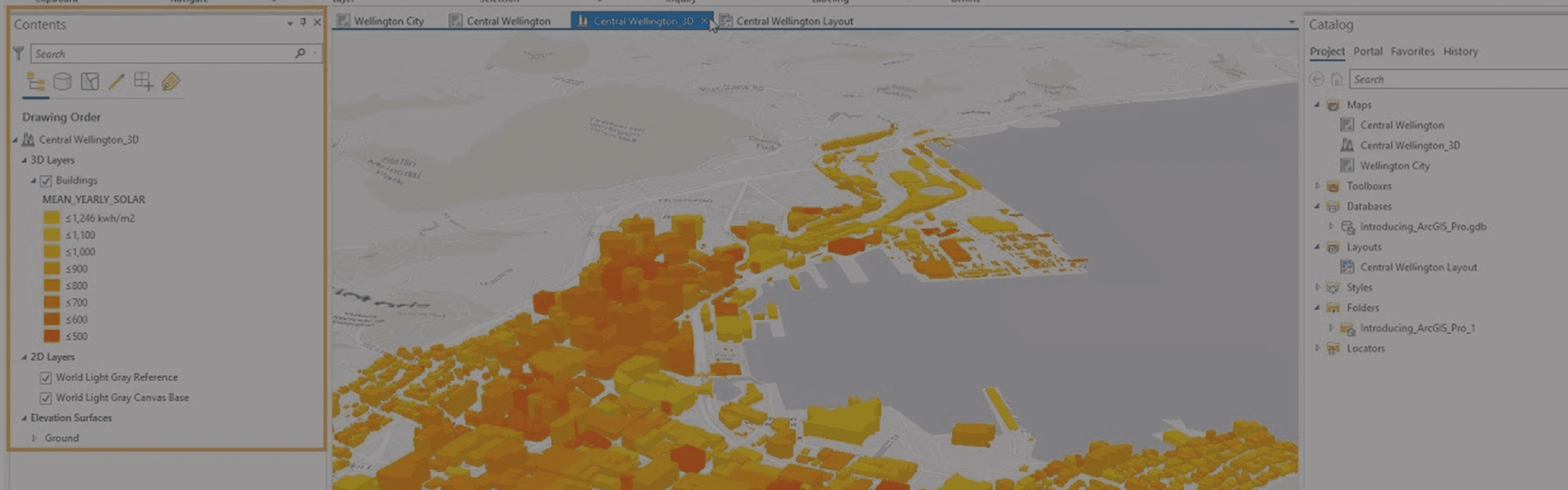Select MEAN_YEARLY_SOLAR legend heading

point(94,200)
